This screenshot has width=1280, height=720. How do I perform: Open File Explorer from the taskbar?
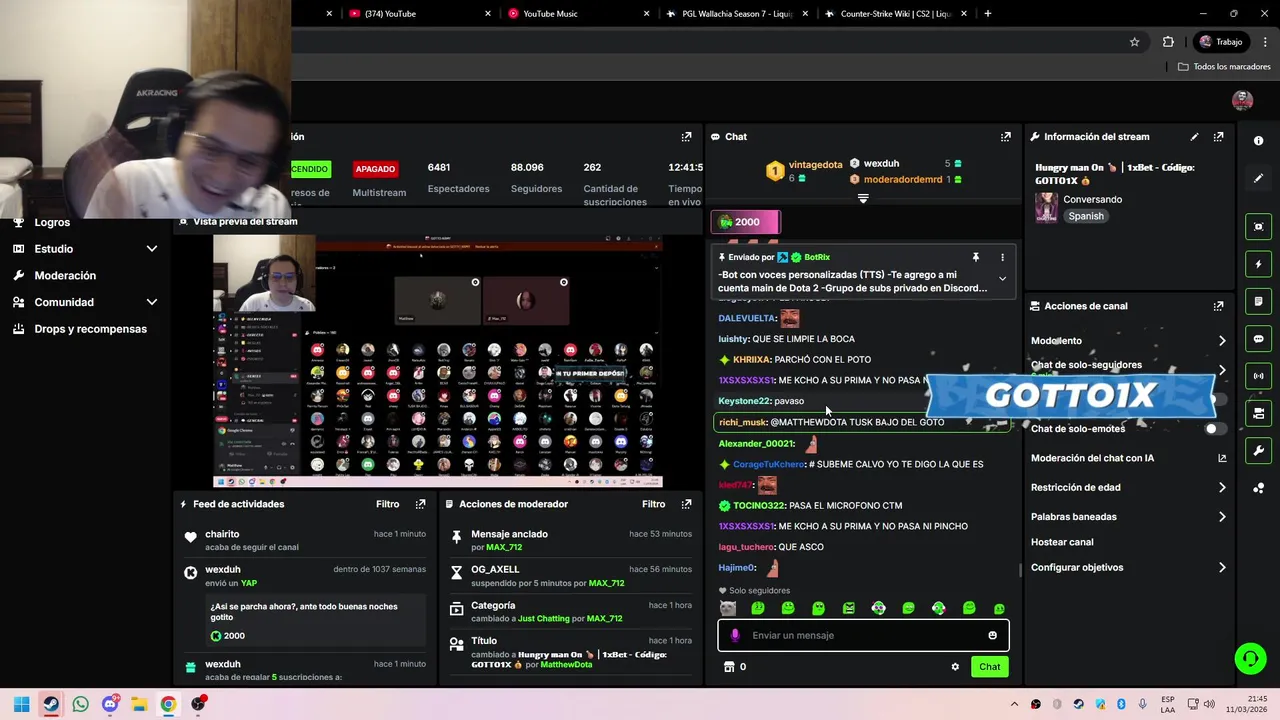point(139,704)
